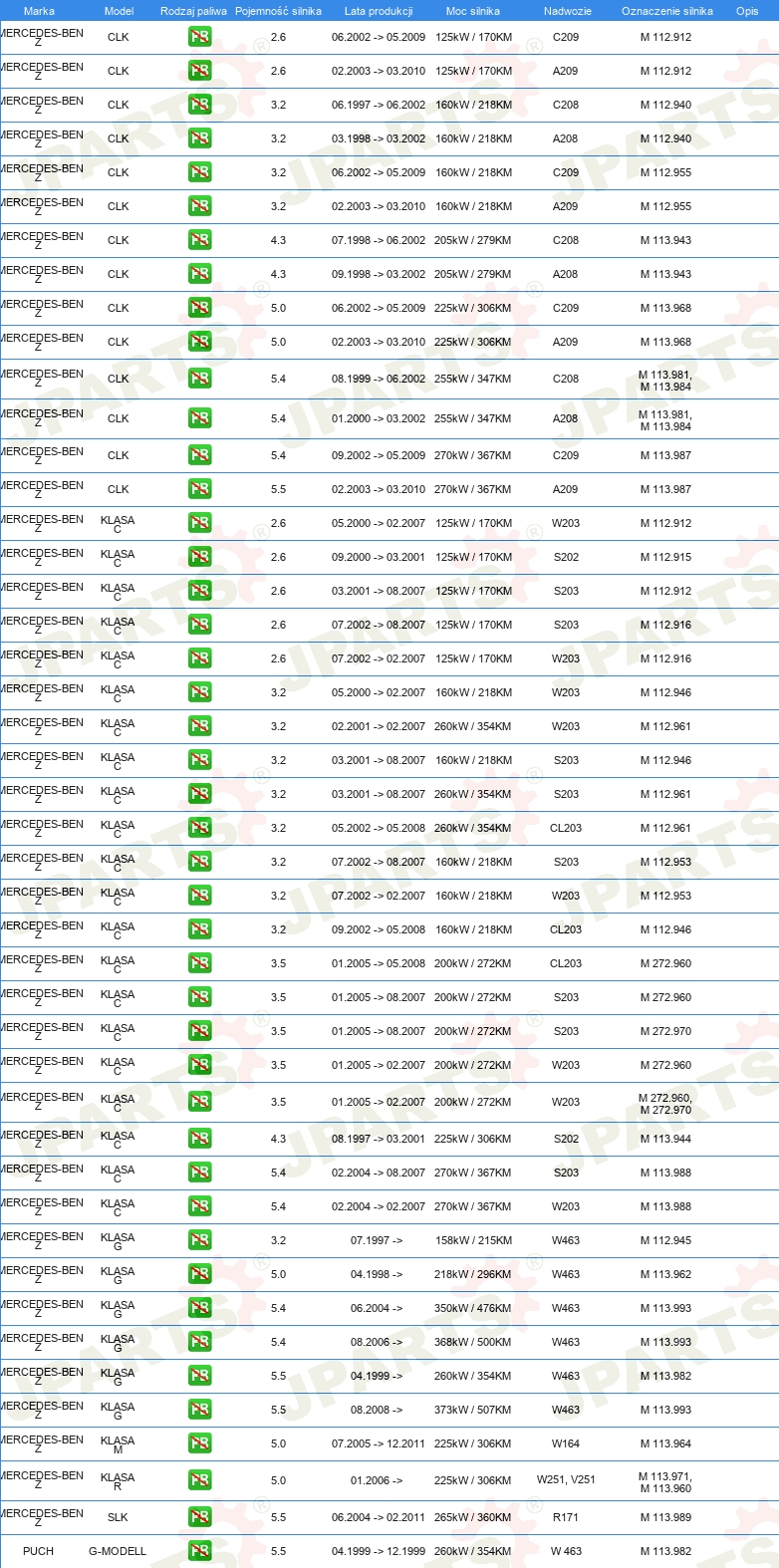Click production years 06.1997 -> 06.2002

[x=379, y=106]
